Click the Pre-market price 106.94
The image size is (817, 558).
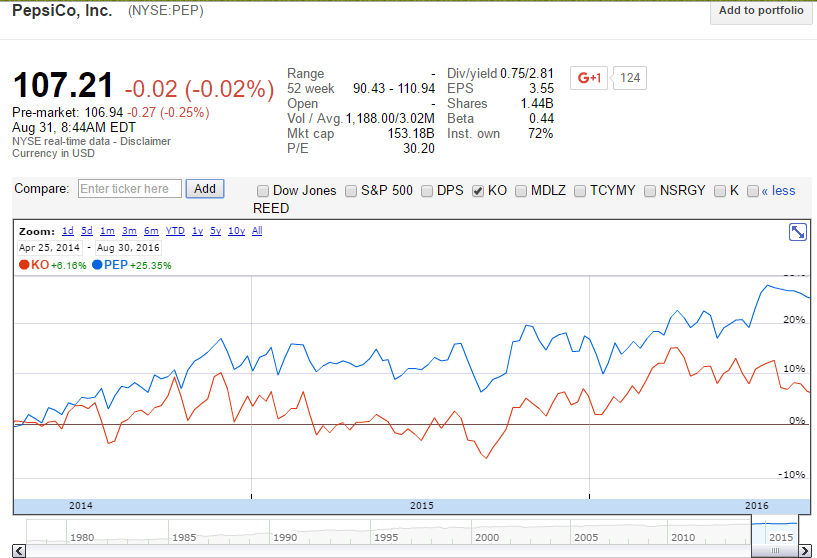tap(104, 113)
